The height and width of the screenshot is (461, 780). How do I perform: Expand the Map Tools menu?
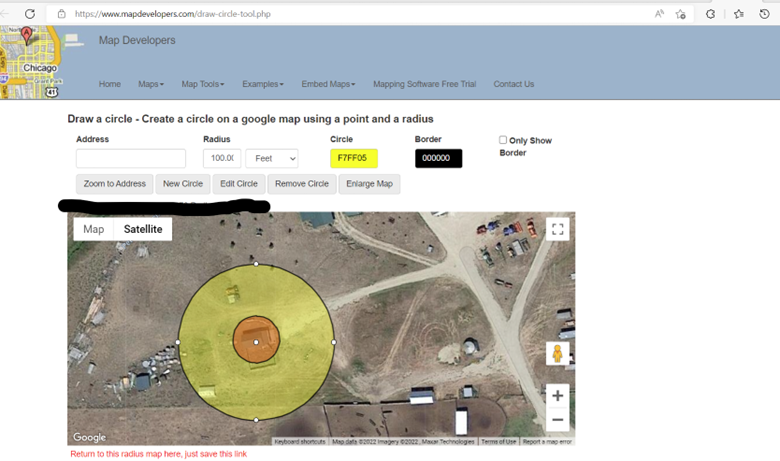click(x=202, y=84)
